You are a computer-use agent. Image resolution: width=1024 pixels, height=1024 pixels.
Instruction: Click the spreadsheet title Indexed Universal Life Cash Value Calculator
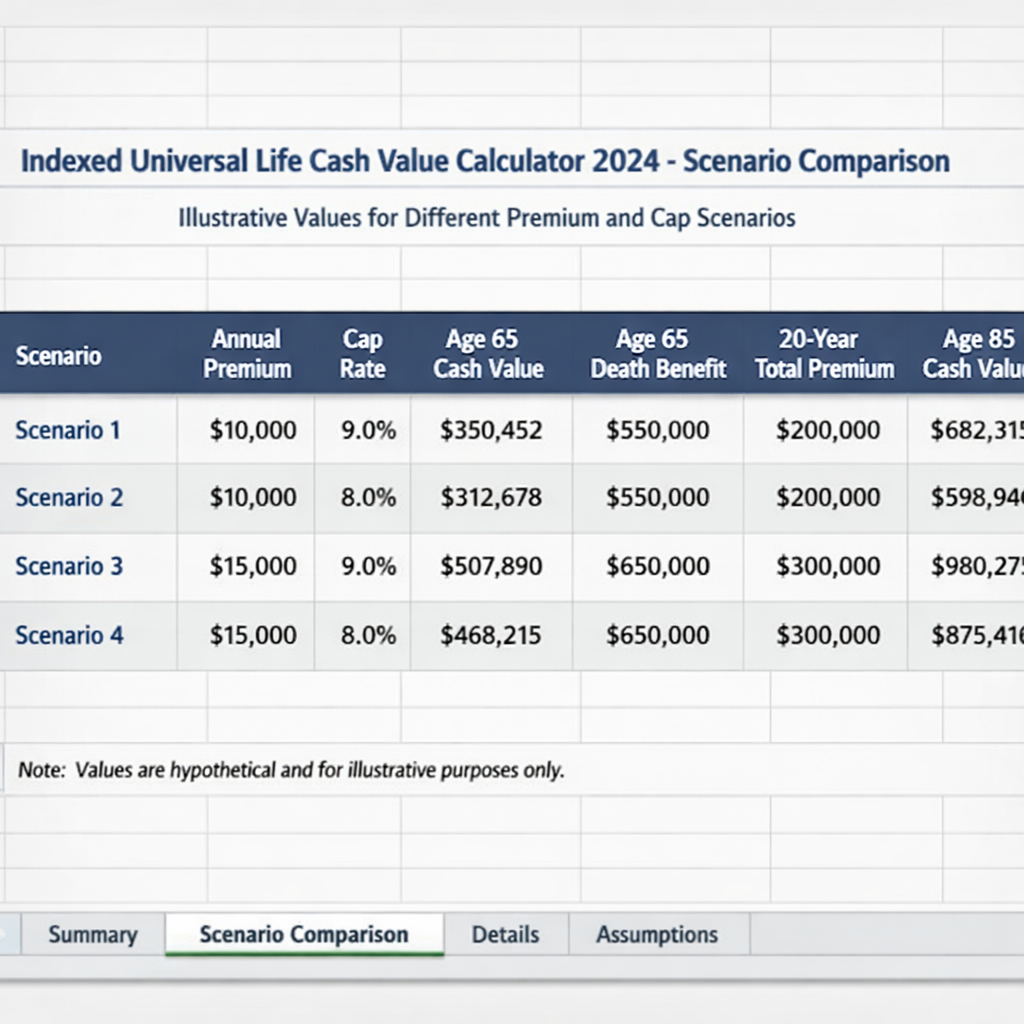[485, 161]
